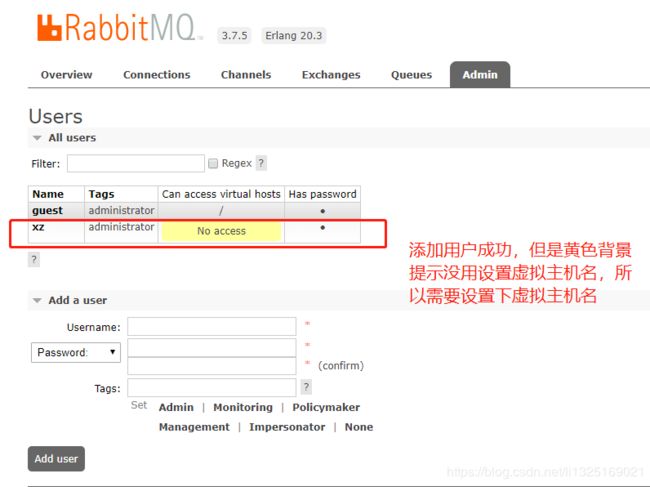Select the Admin tab
This screenshot has width=650, height=487.
480,75
